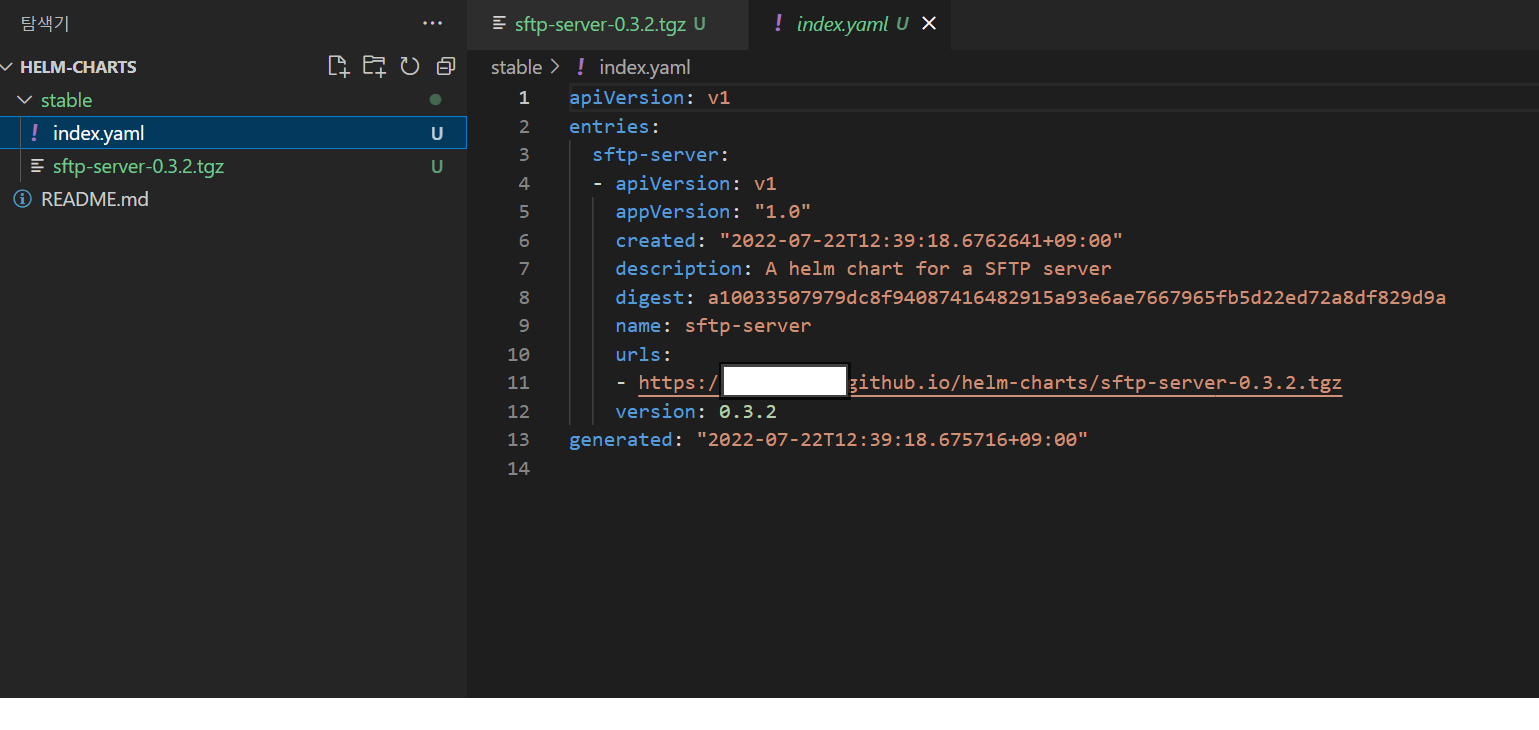Select the index.yaml editor tab
1539x730 pixels.
pyautogui.click(x=850, y=24)
